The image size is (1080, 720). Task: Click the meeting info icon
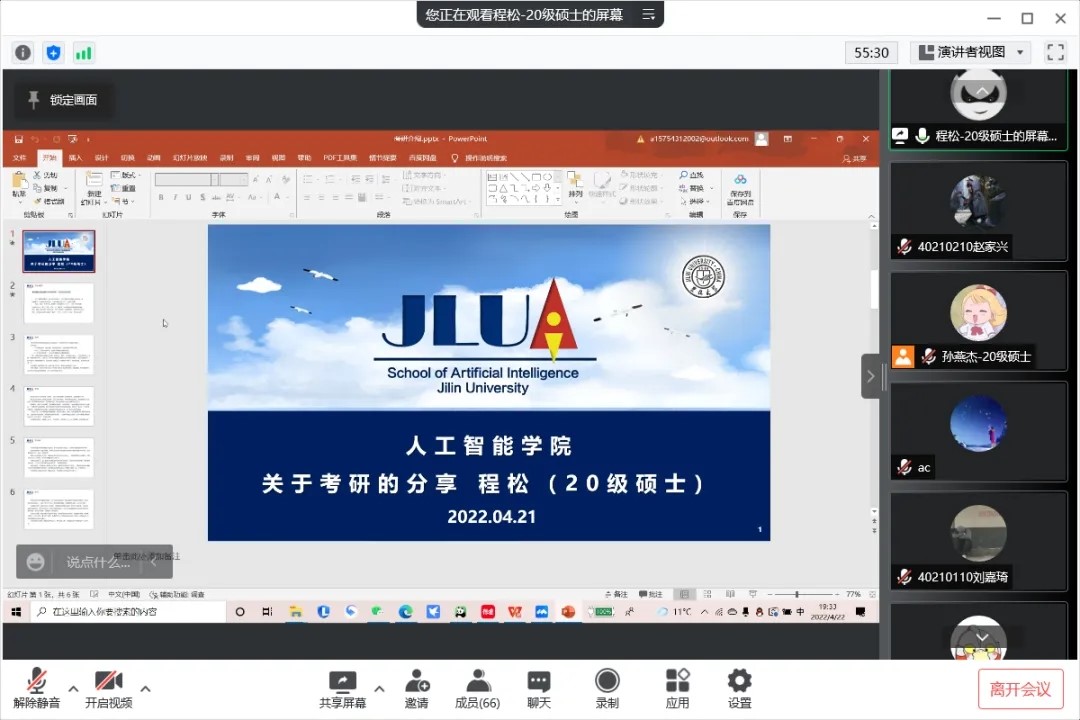coord(23,53)
